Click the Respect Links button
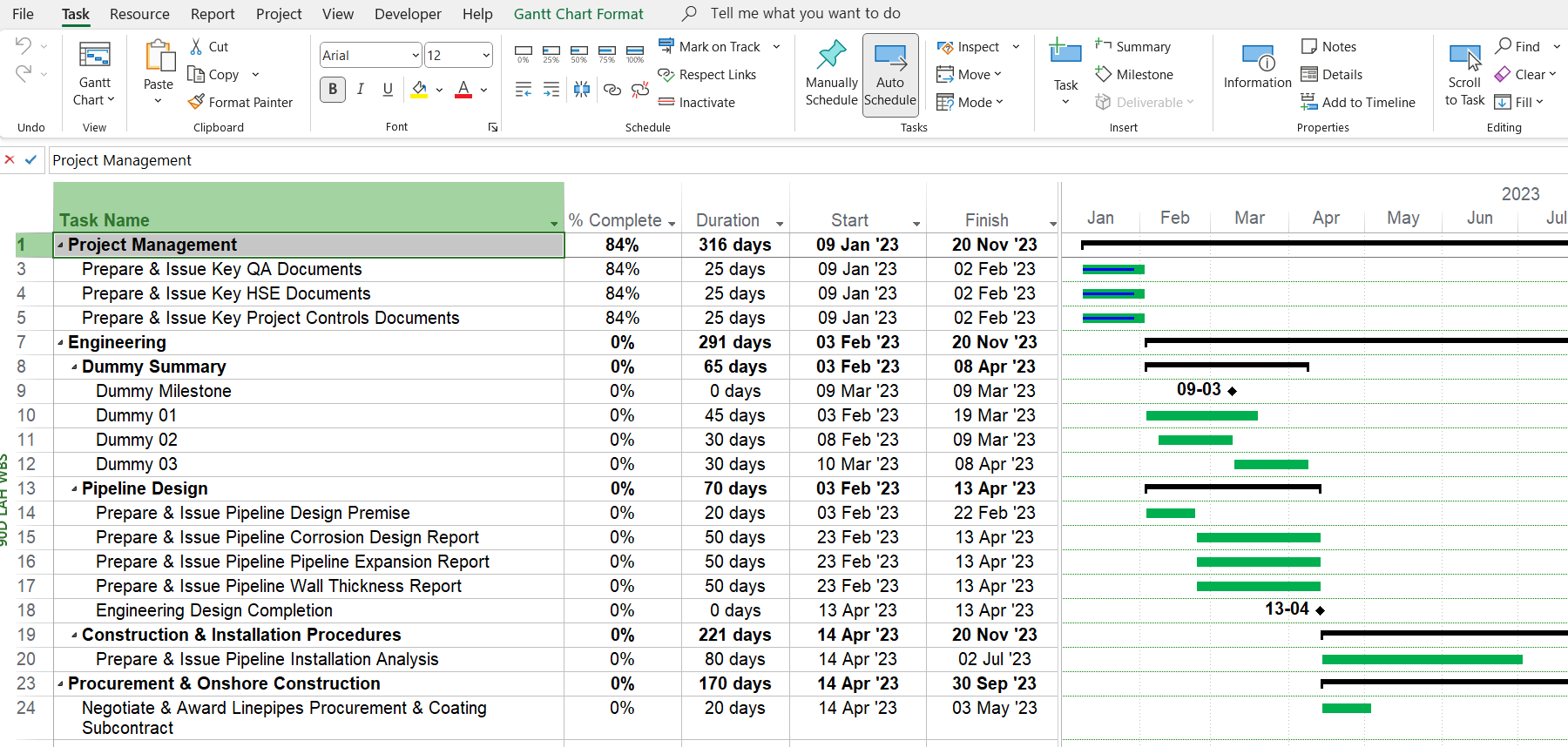 tap(707, 75)
